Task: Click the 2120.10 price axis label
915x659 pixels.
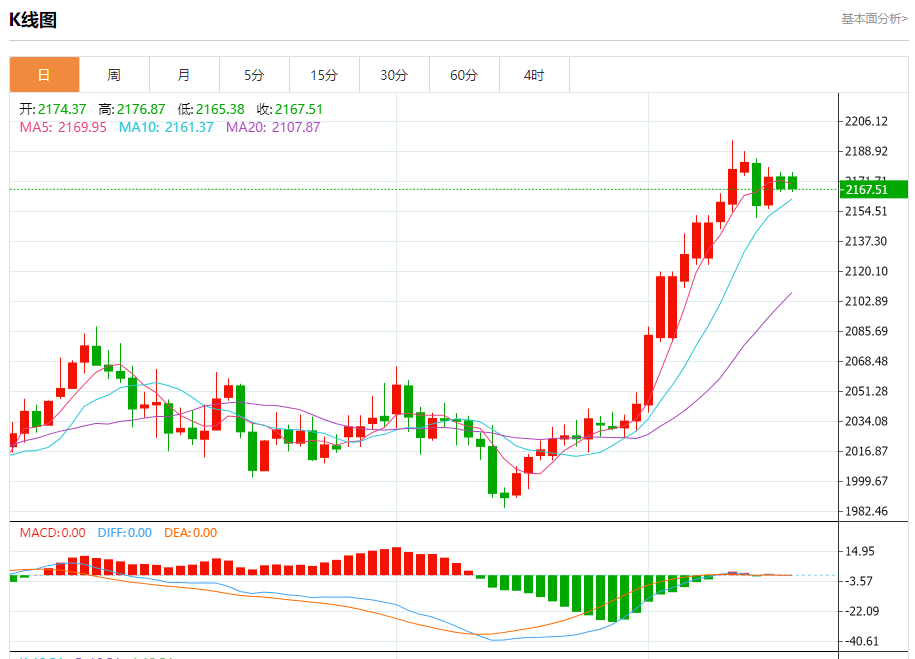Action: [867, 271]
